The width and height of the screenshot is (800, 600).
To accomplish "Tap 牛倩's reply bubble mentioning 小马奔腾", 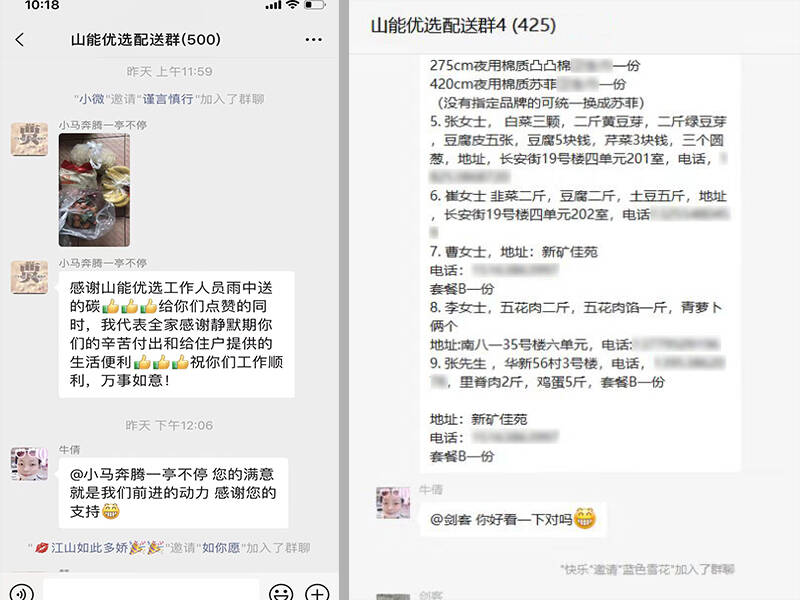I will [173, 493].
